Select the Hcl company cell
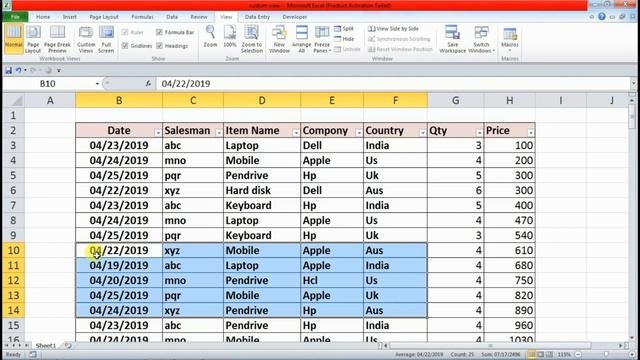 tap(332, 280)
